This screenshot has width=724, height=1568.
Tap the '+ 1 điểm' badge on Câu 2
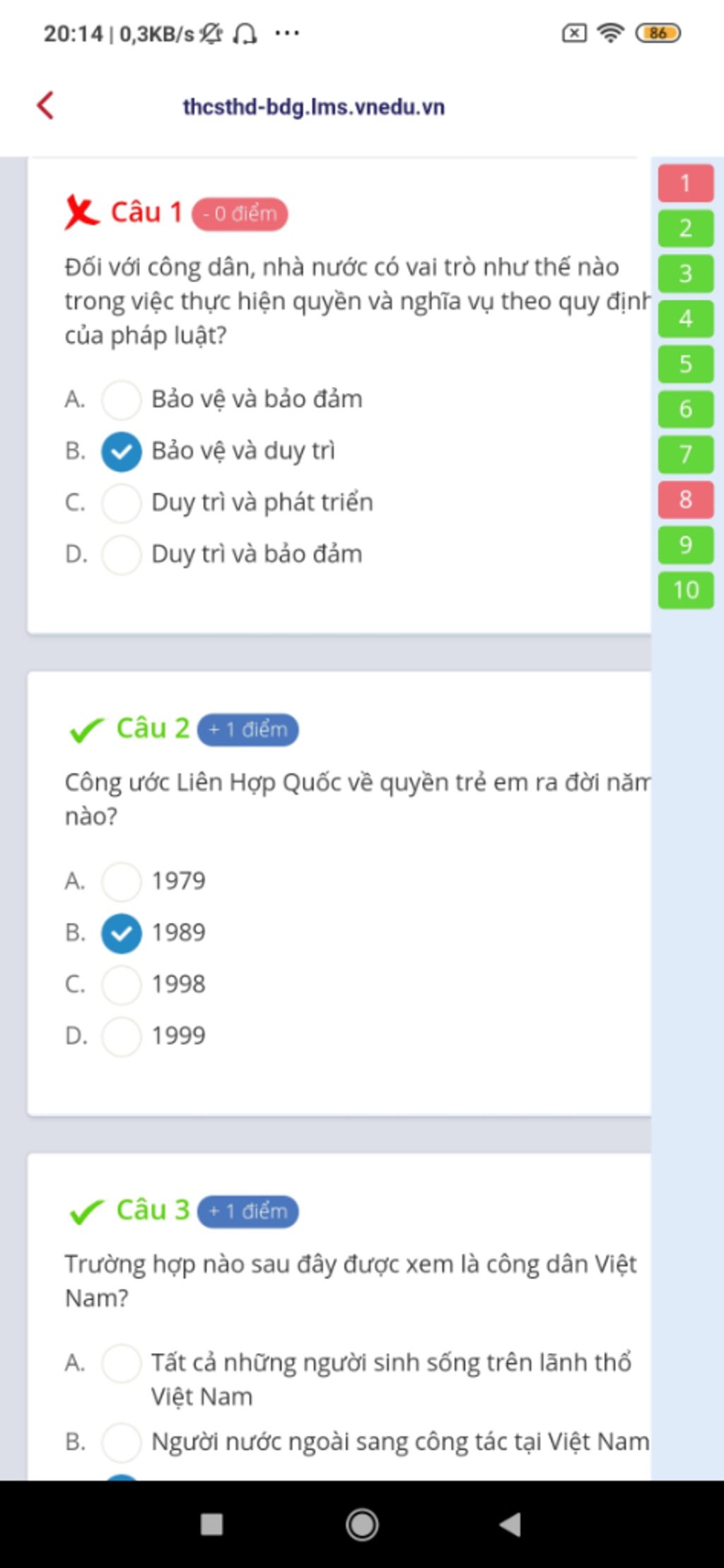click(247, 729)
